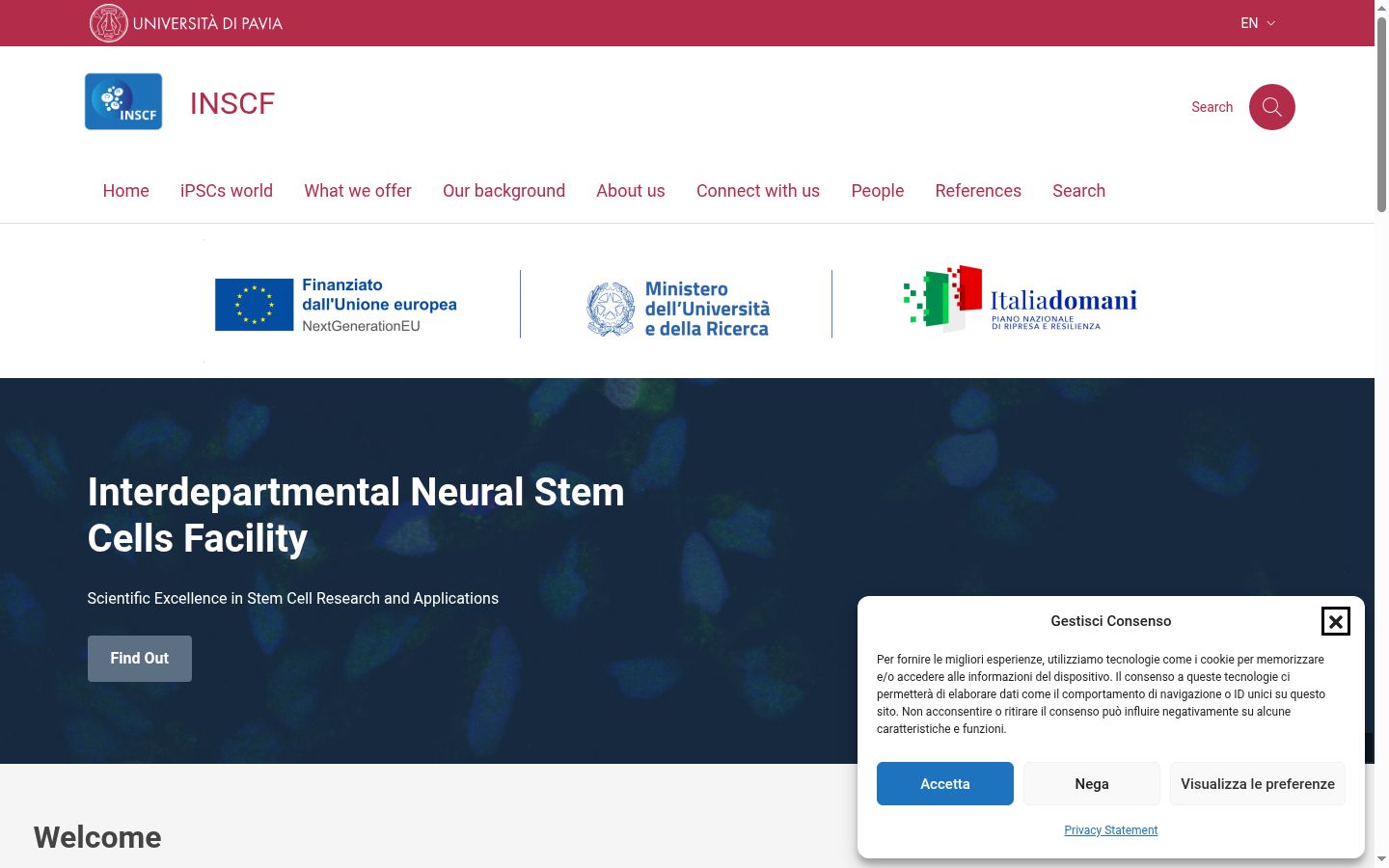Open Connect with us menu item

click(758, 191)
